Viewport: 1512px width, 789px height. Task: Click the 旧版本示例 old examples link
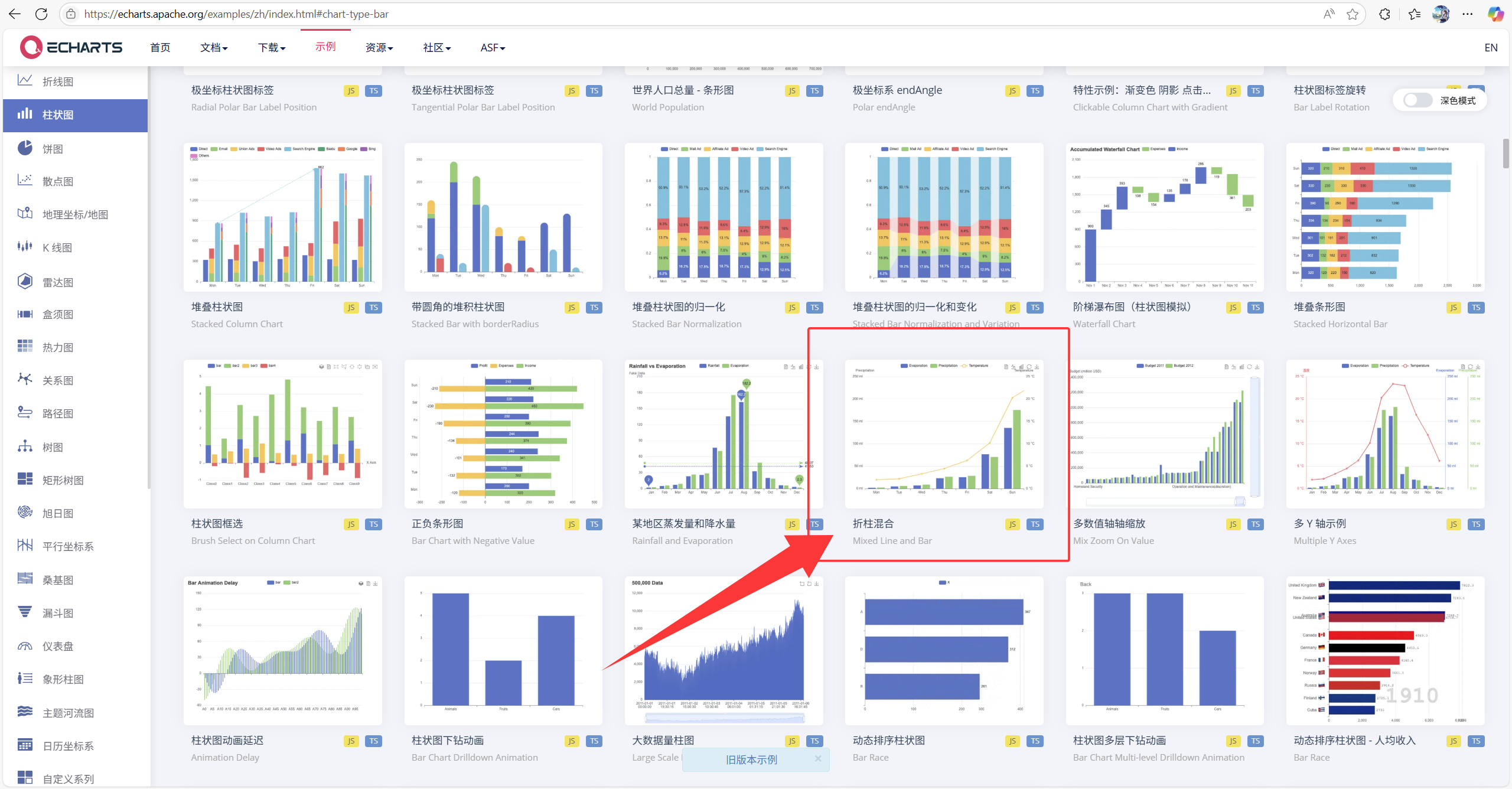click(x=751, y=759)
